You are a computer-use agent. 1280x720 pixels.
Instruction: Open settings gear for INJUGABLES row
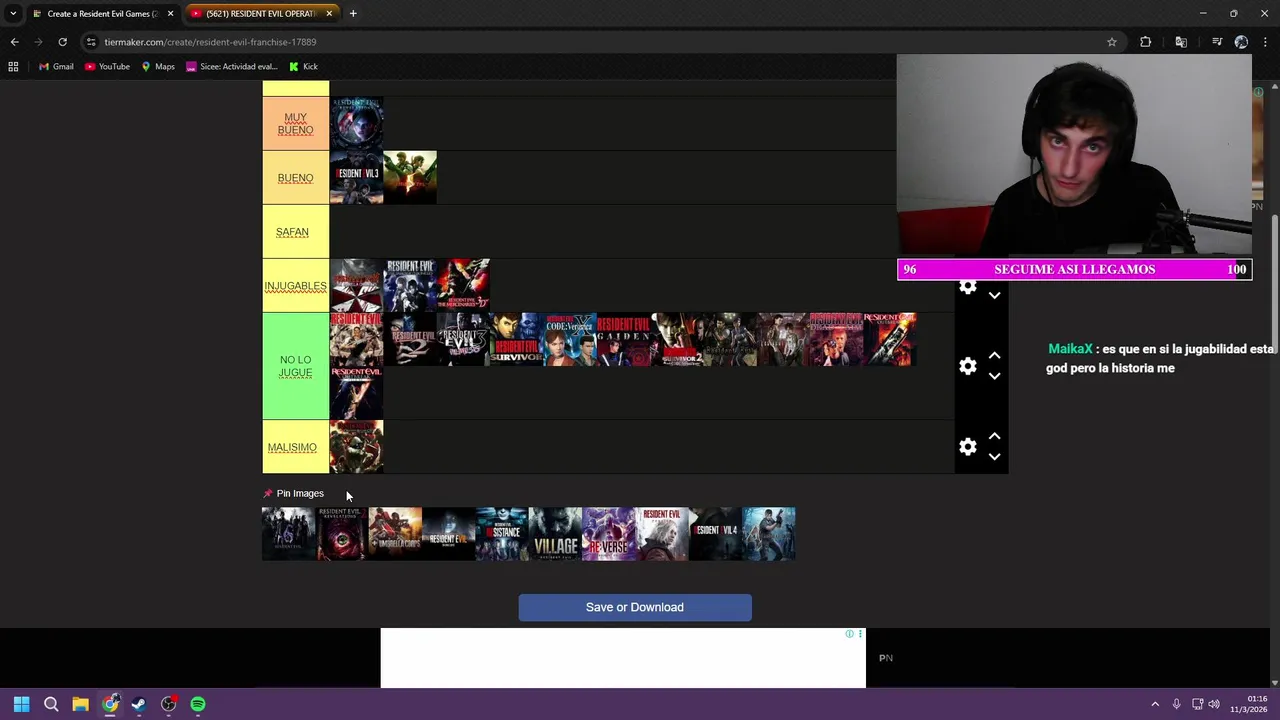pyautogui.click(x=967, y=287)
